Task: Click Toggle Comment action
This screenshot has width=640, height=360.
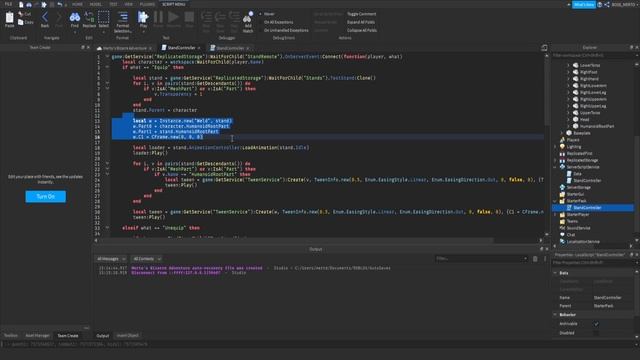Action: (x=362, y=14)
